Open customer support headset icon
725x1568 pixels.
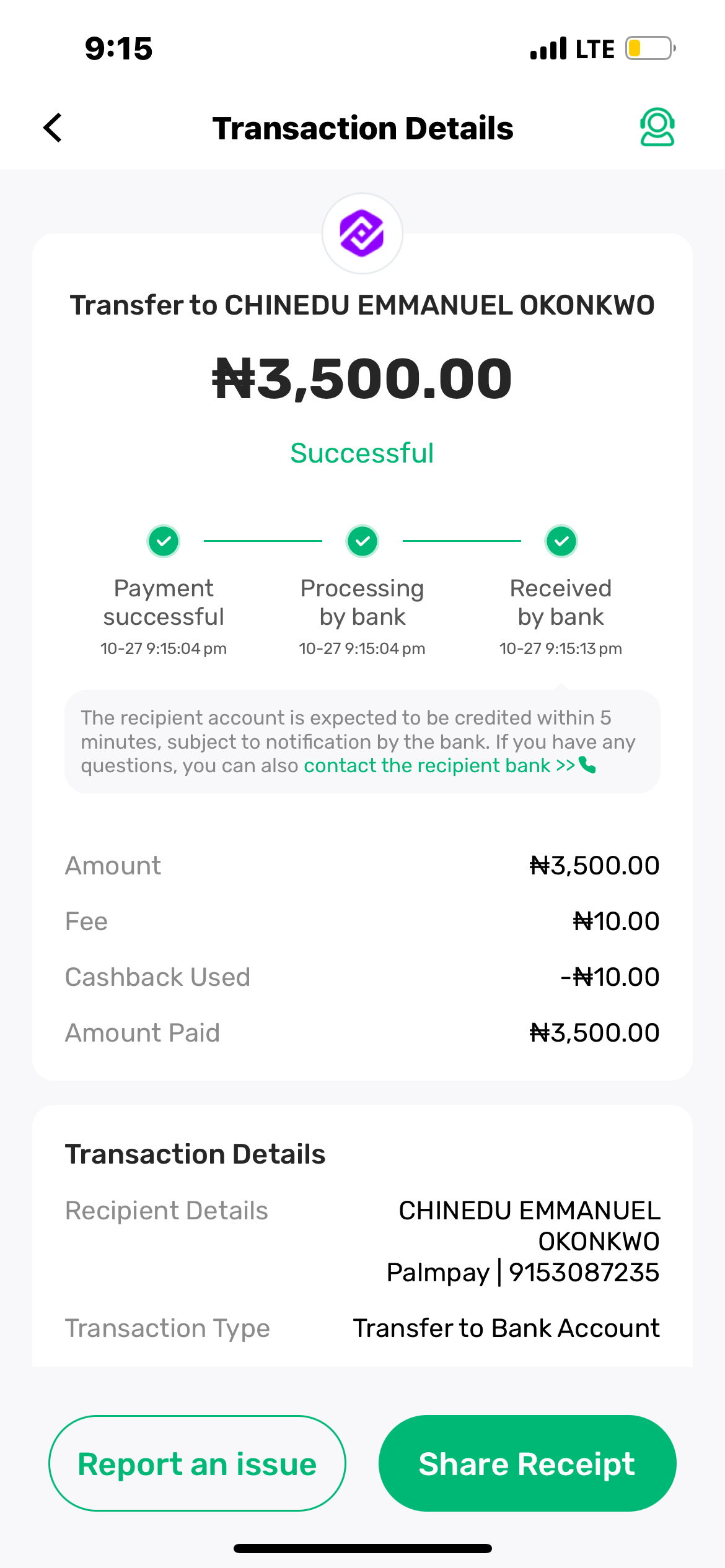pyautogui.click(x=657, y=127)
